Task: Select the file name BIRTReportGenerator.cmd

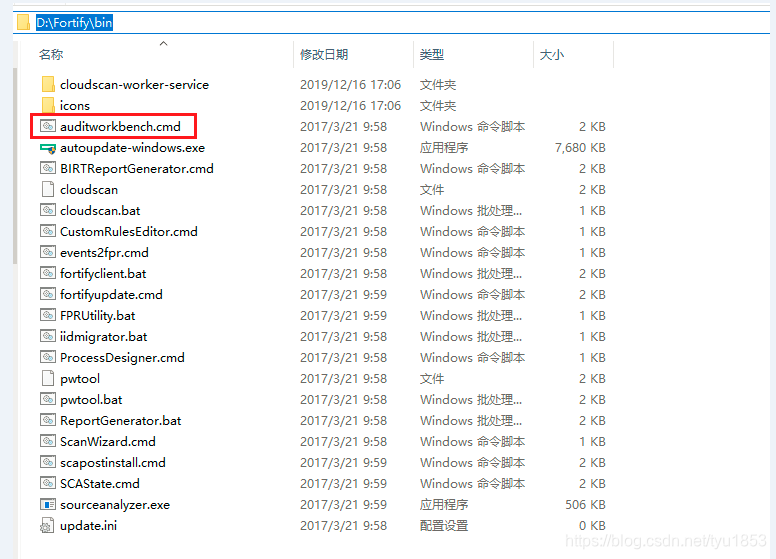Action: point(137,169)
